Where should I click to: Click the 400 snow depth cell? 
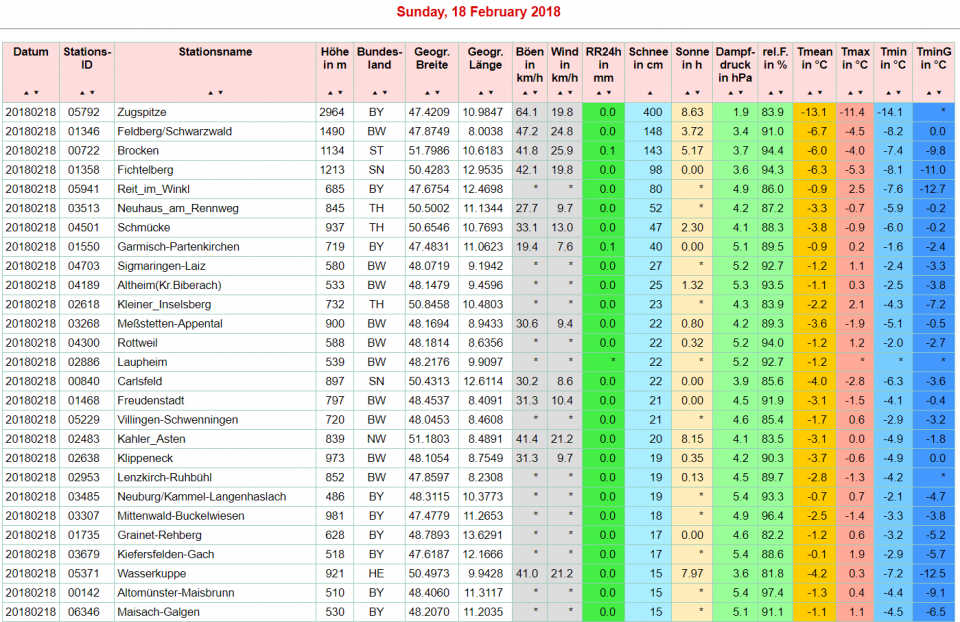[652, 112]
